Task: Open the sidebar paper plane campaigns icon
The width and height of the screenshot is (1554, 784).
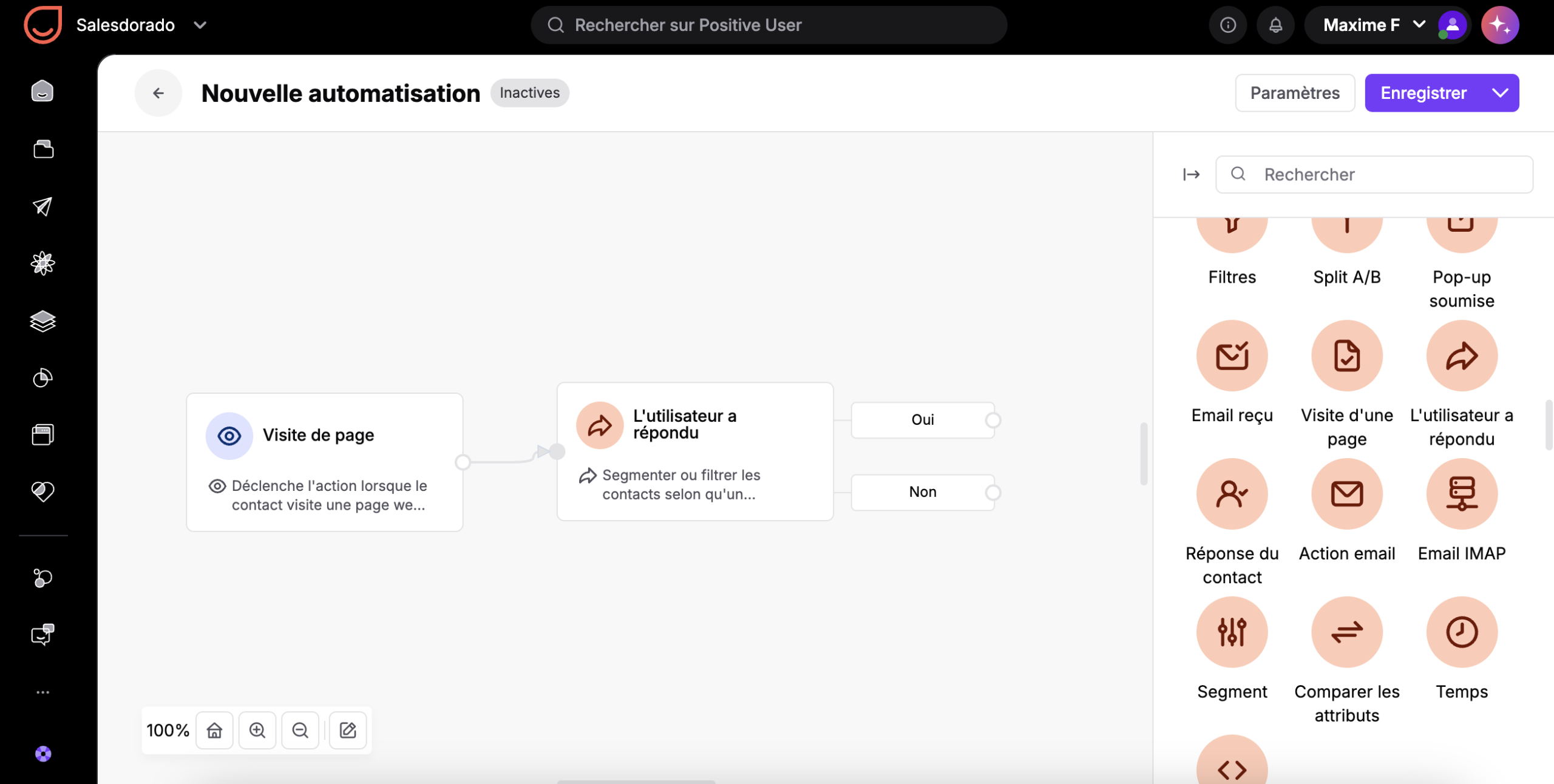Action: tap(42, 206)
